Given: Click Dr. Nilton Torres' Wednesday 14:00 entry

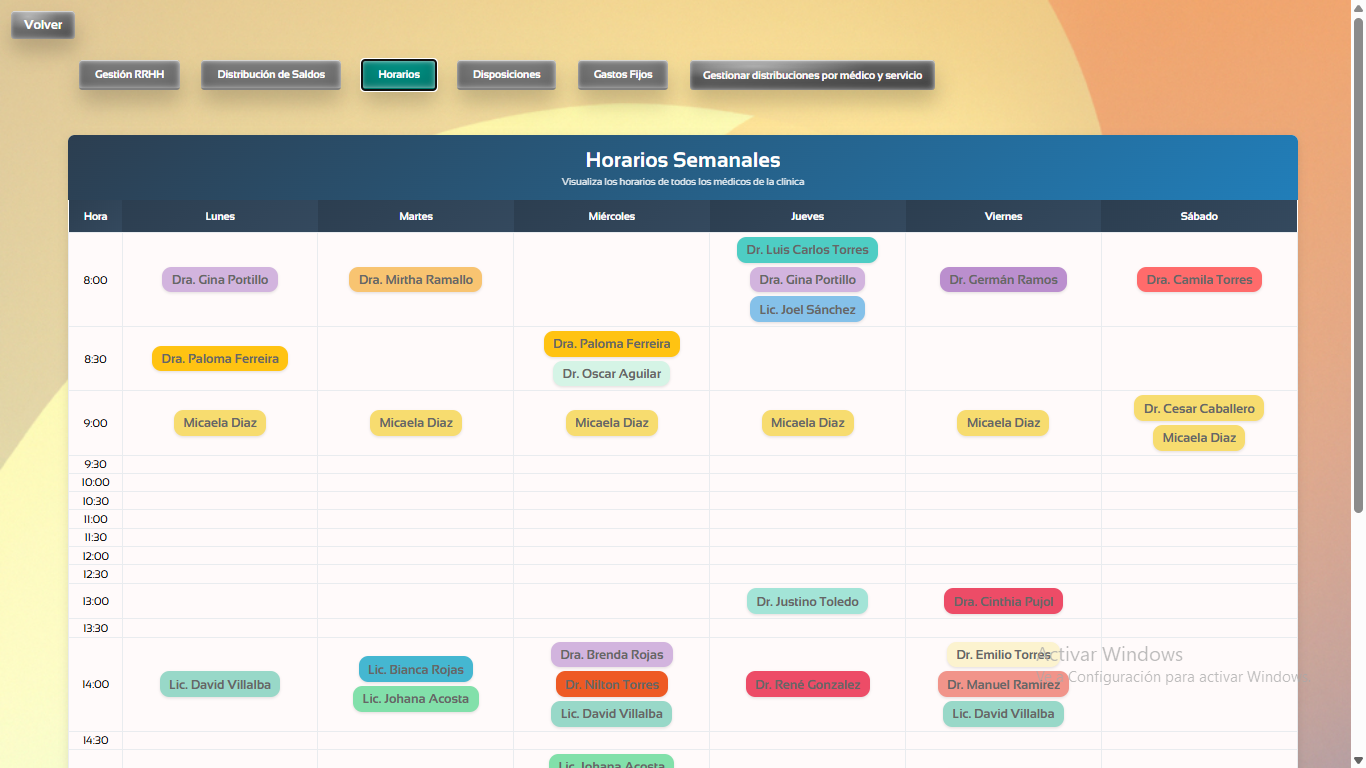Looking at the screenshot, I should pyautogui.click(x=611, y=684).
